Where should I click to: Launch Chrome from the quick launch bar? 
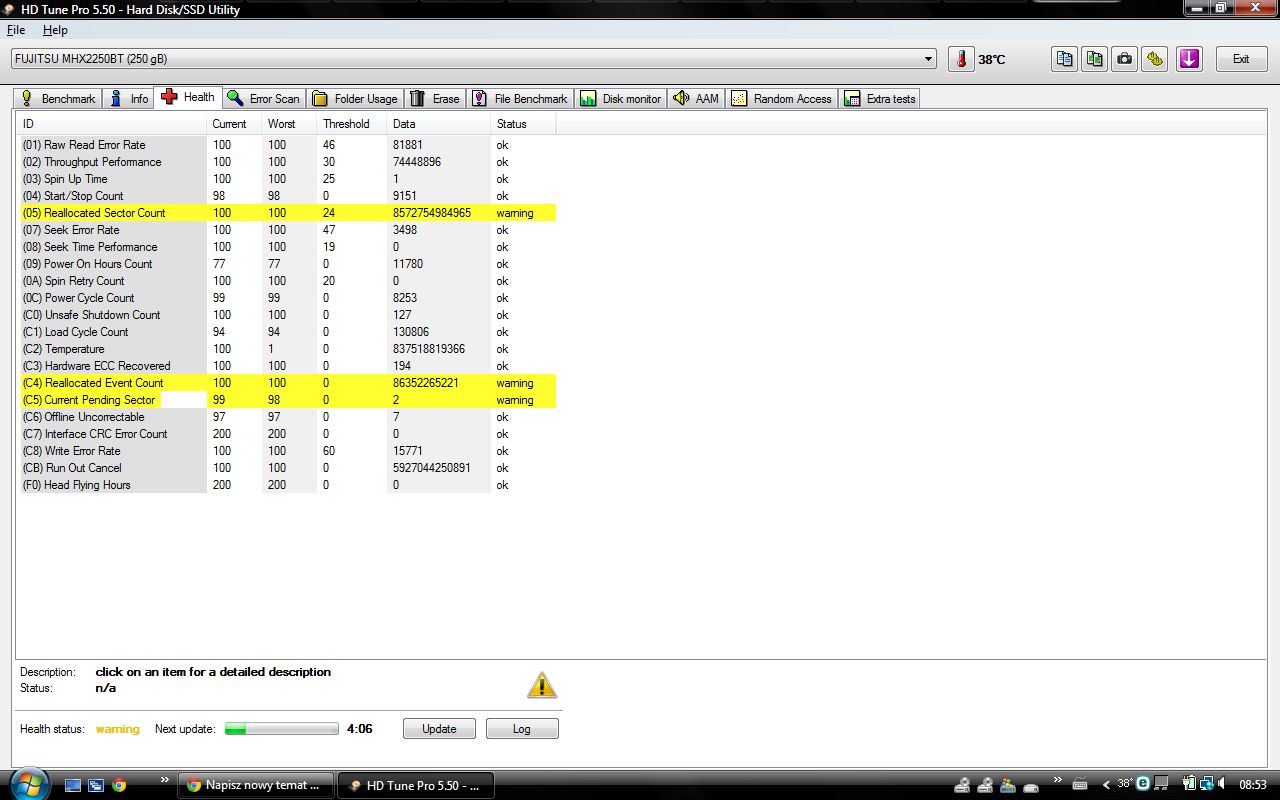click(x=119, y=785)
